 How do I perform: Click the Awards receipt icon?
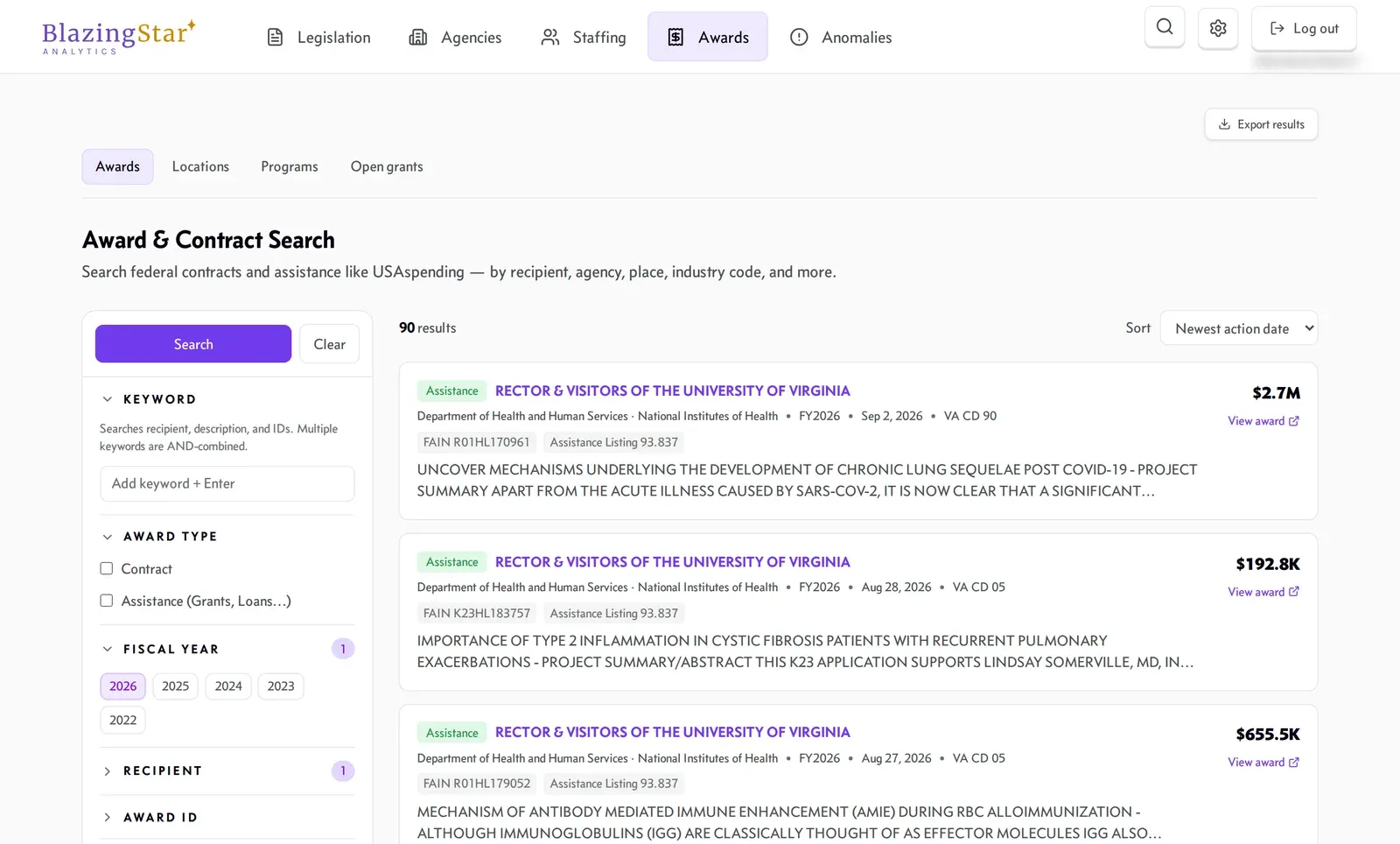[675, 37]
